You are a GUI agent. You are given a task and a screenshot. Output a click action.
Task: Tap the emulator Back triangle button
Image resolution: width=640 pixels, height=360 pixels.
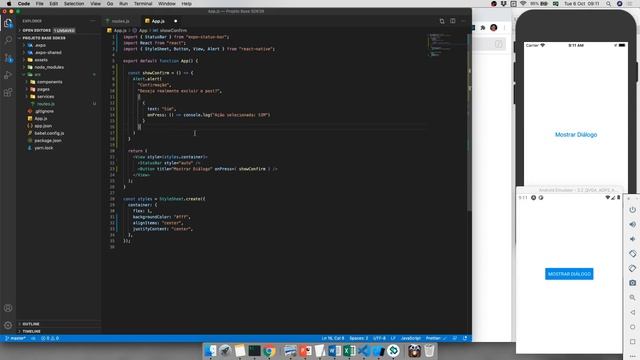coord(632,312)
